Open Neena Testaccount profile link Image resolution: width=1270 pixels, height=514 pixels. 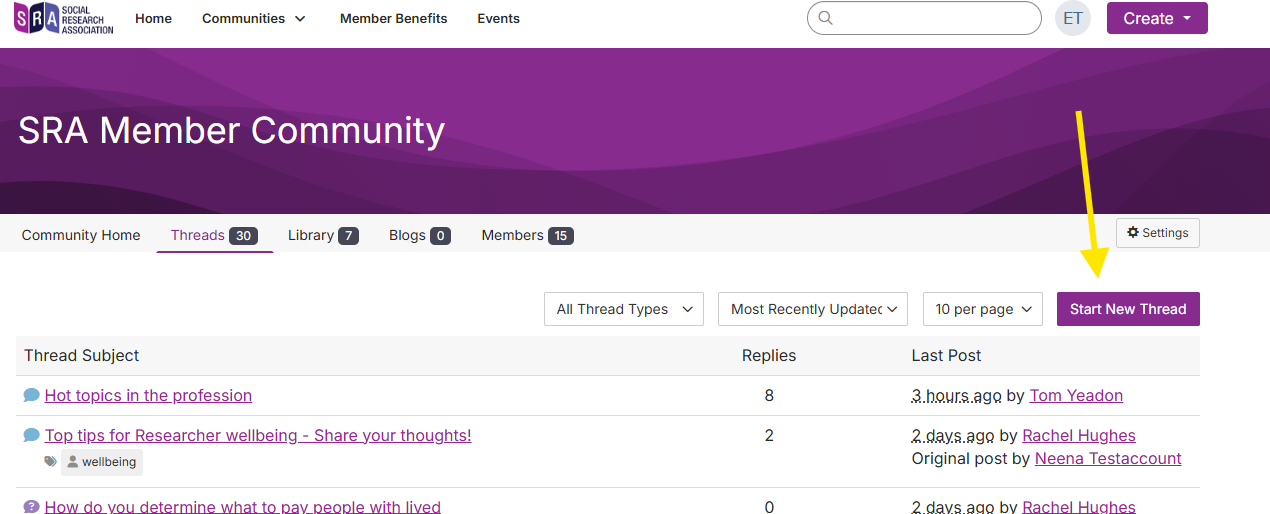[x=1108, y=458]
